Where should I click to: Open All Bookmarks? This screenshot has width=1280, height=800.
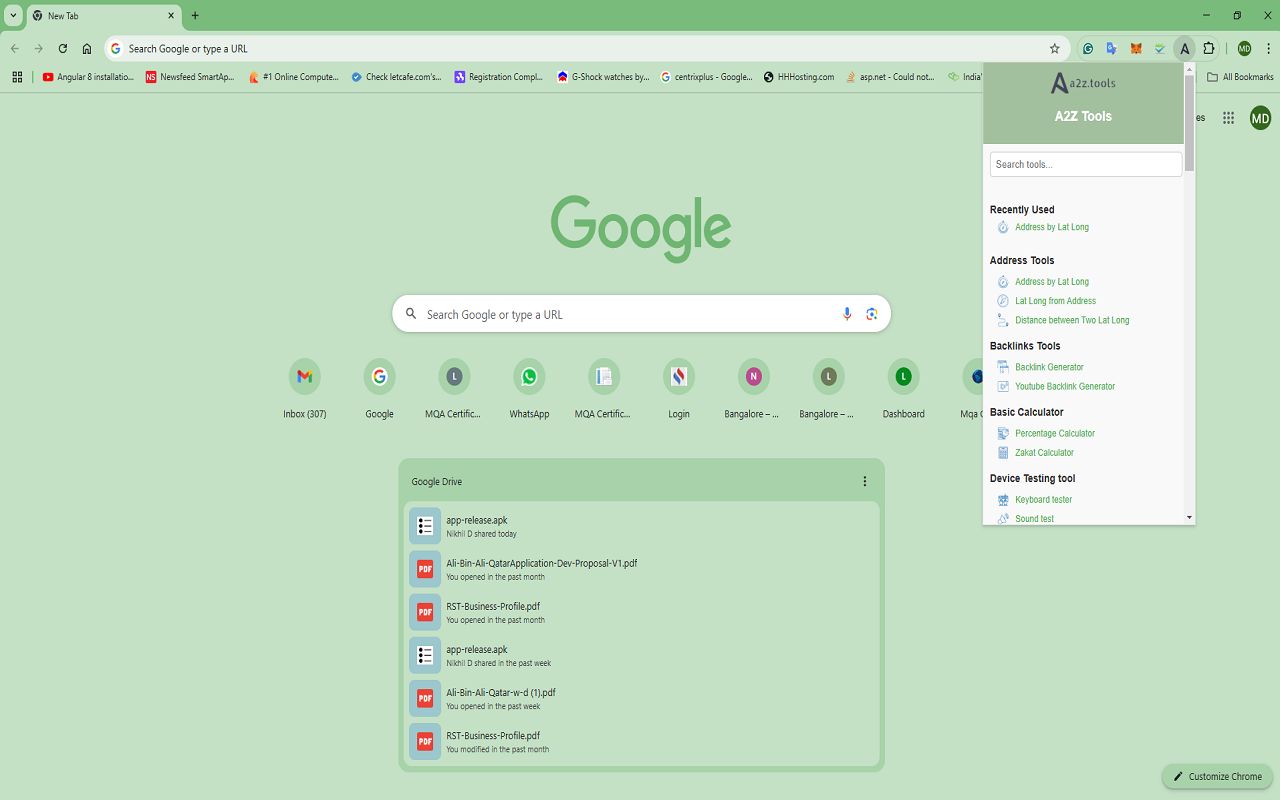point(1240,76)
